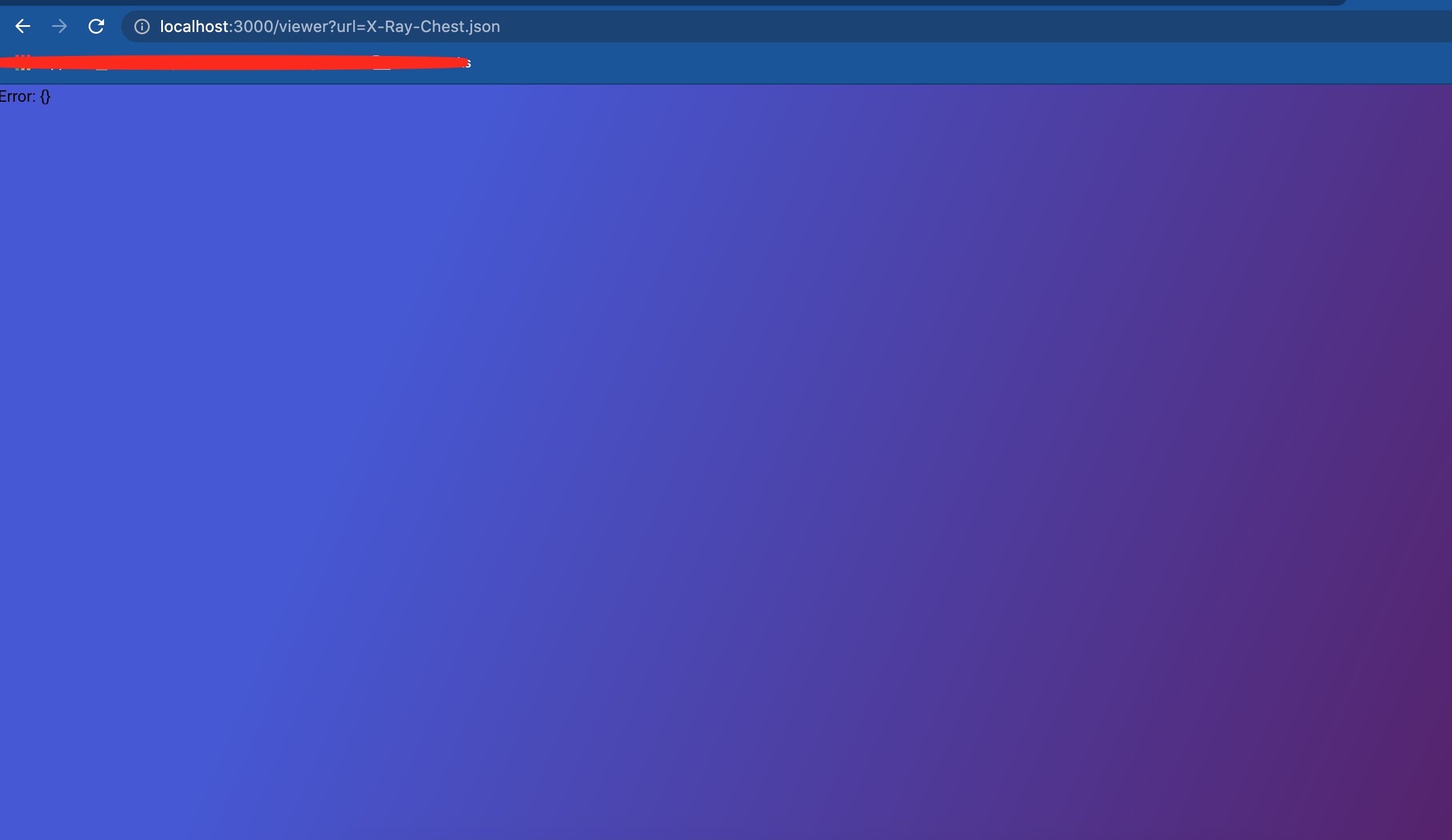The height and width of the screenshot is (840, 1452).
Task: Click the circled-i icon inside the address bar
Action: (x=142, y=26)
